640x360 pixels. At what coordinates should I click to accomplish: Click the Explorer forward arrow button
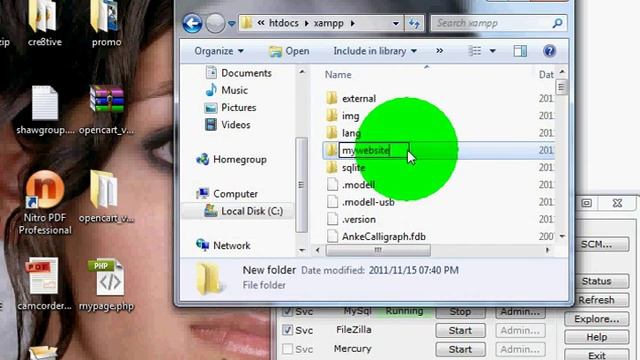[215, 23]
